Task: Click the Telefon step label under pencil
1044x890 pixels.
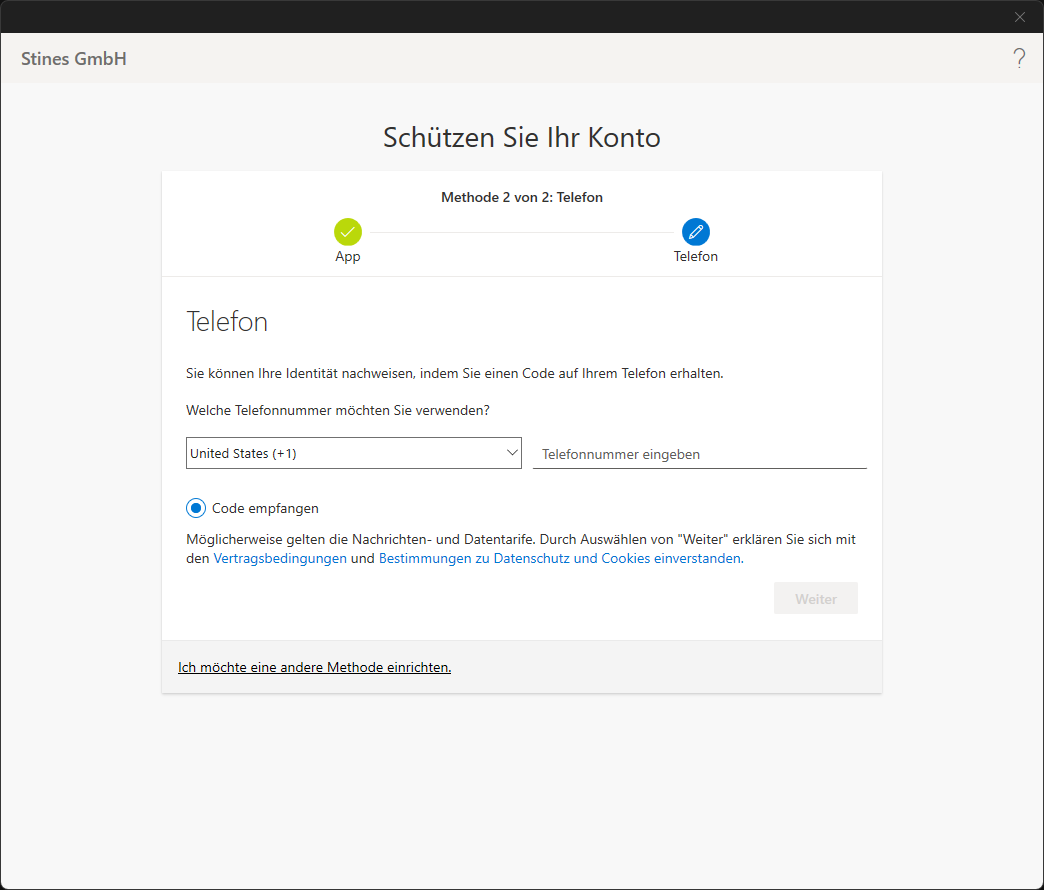Action: coord(696,257)
